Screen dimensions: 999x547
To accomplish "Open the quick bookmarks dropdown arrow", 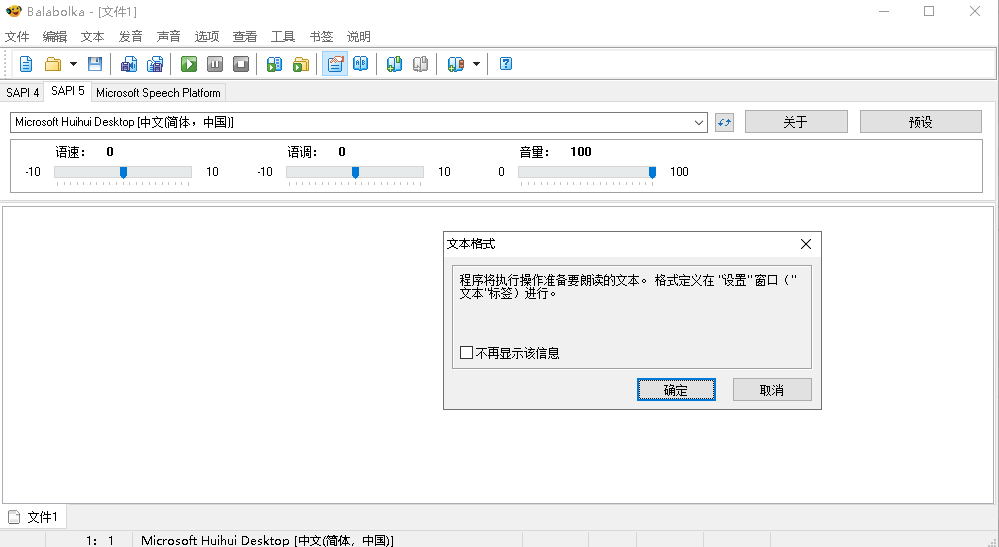I will pos(476,64).
